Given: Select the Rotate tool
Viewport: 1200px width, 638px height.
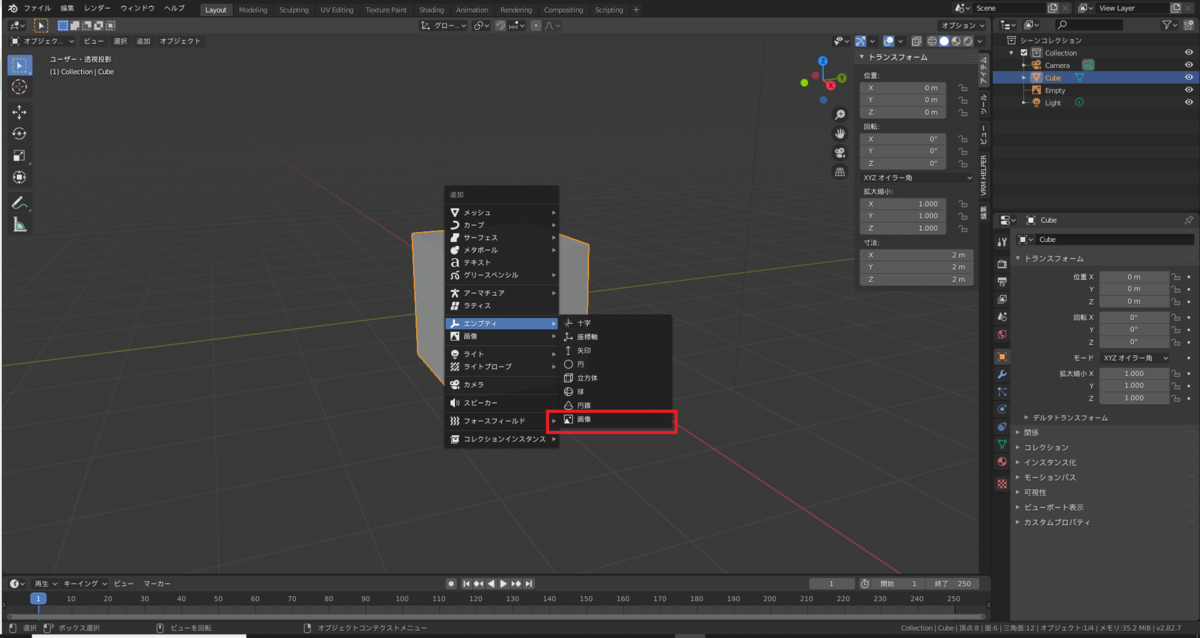Looking at the screenshot, I should click(x=19, y=134).
